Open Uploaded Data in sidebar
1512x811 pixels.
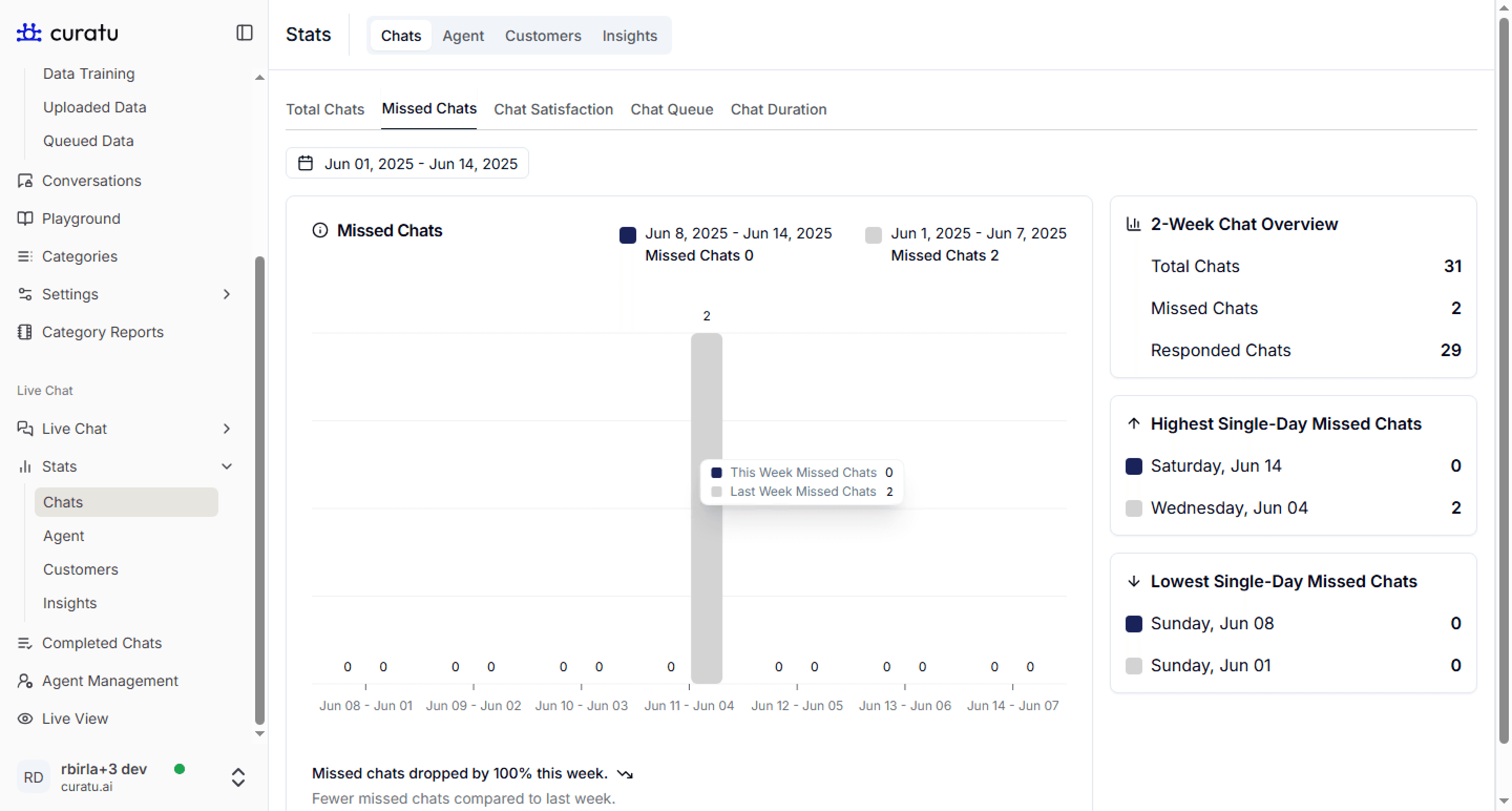pos(94,107)
